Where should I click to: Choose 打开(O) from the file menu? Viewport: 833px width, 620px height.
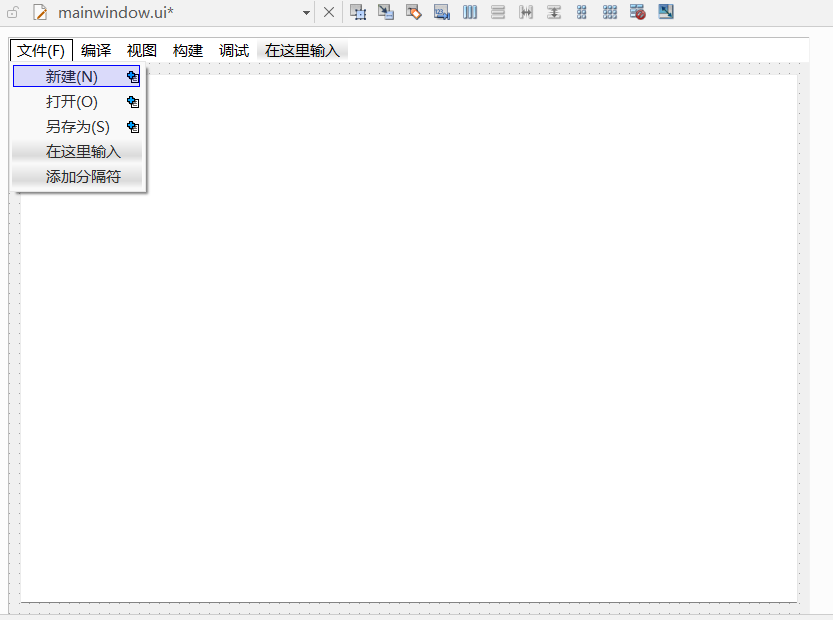[x=76, y=101]
